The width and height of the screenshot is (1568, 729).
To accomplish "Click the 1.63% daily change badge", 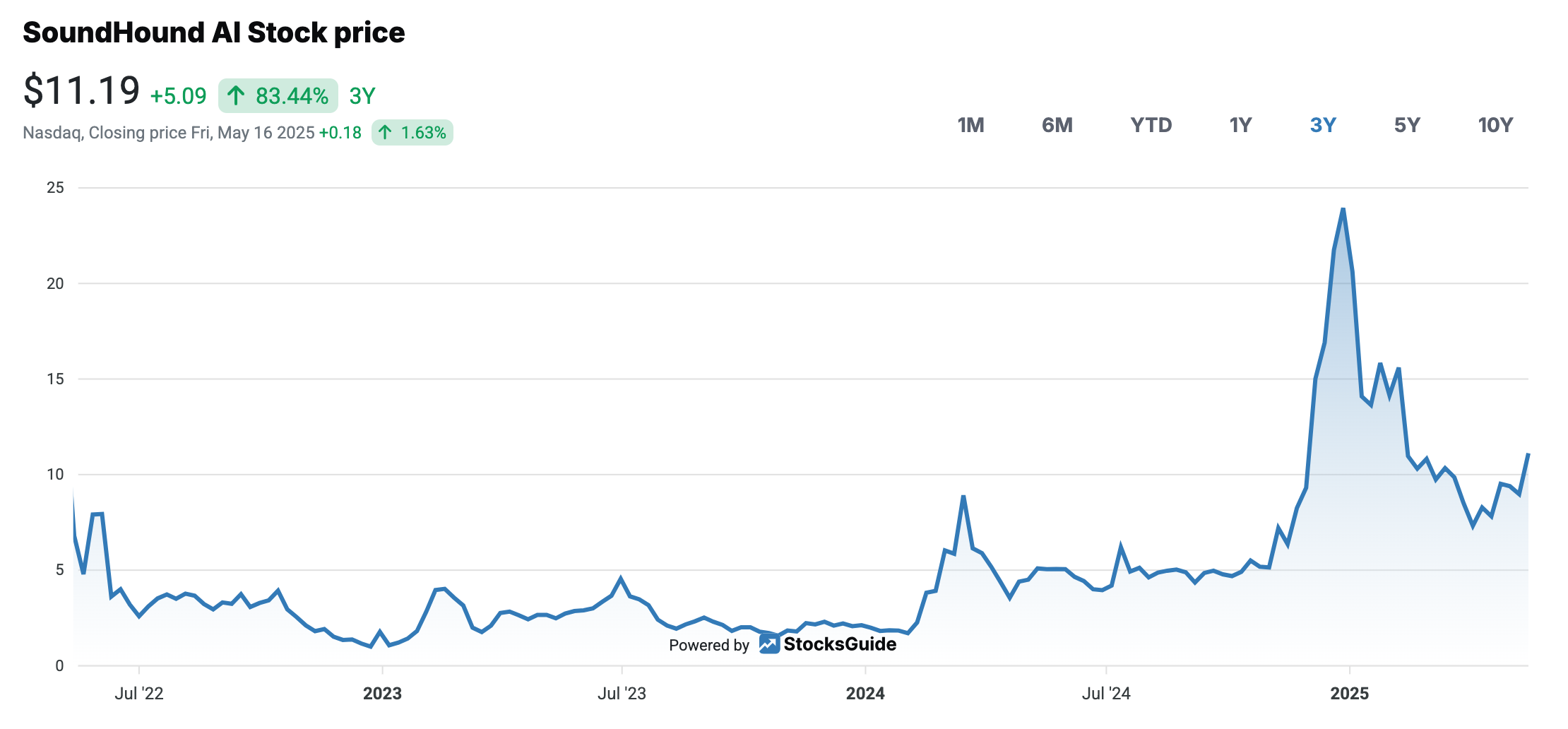I will tap(412, 133).
